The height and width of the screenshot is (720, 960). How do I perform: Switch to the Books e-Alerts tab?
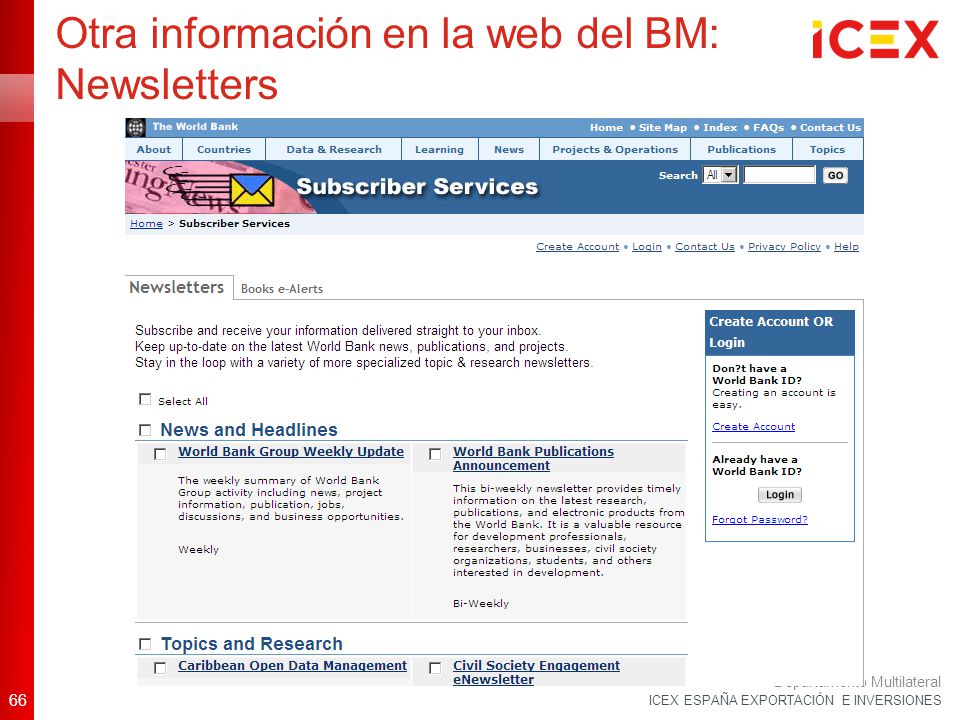282,289
